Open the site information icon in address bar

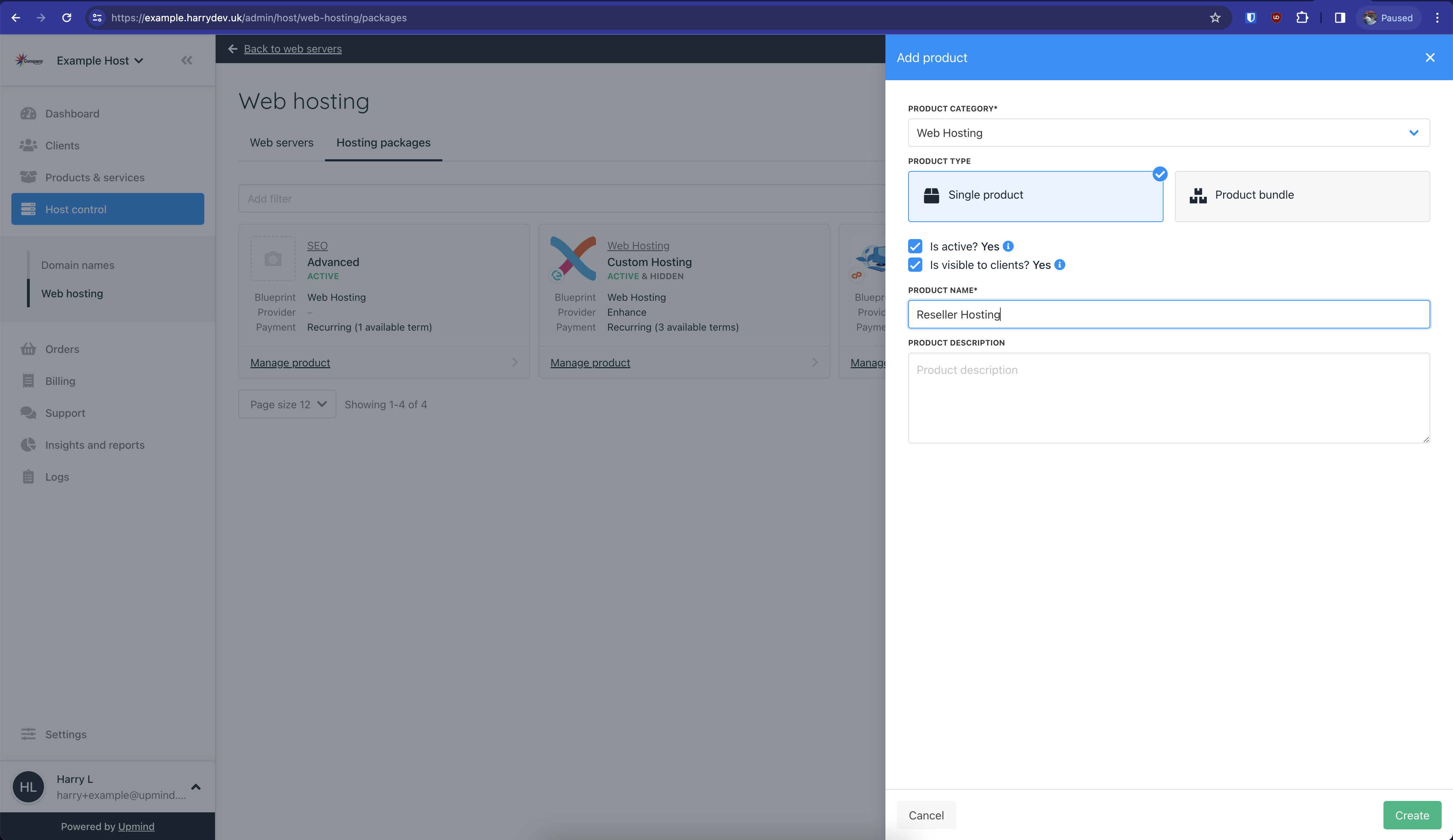pos(98,18)
